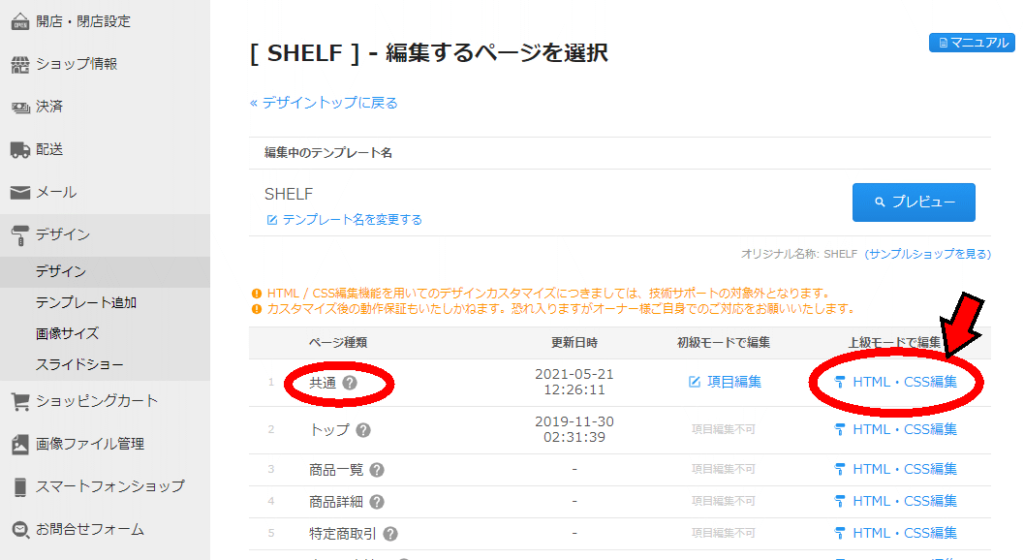Click 項目編集 in the 共通 row

pos(725,382)
